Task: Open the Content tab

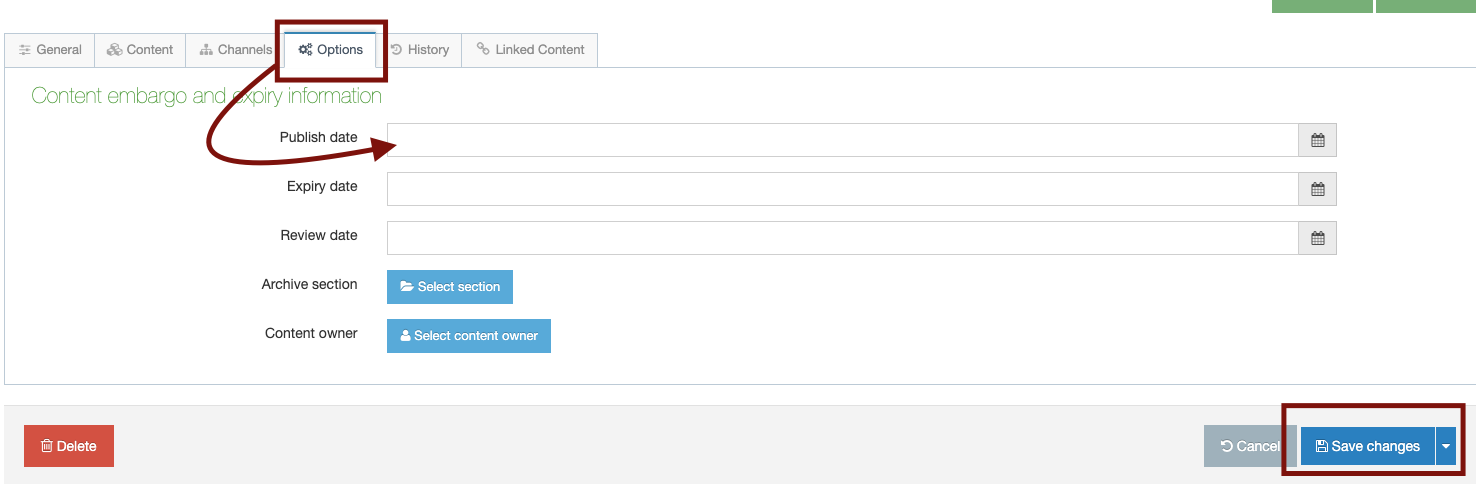Action: (140, 50)
